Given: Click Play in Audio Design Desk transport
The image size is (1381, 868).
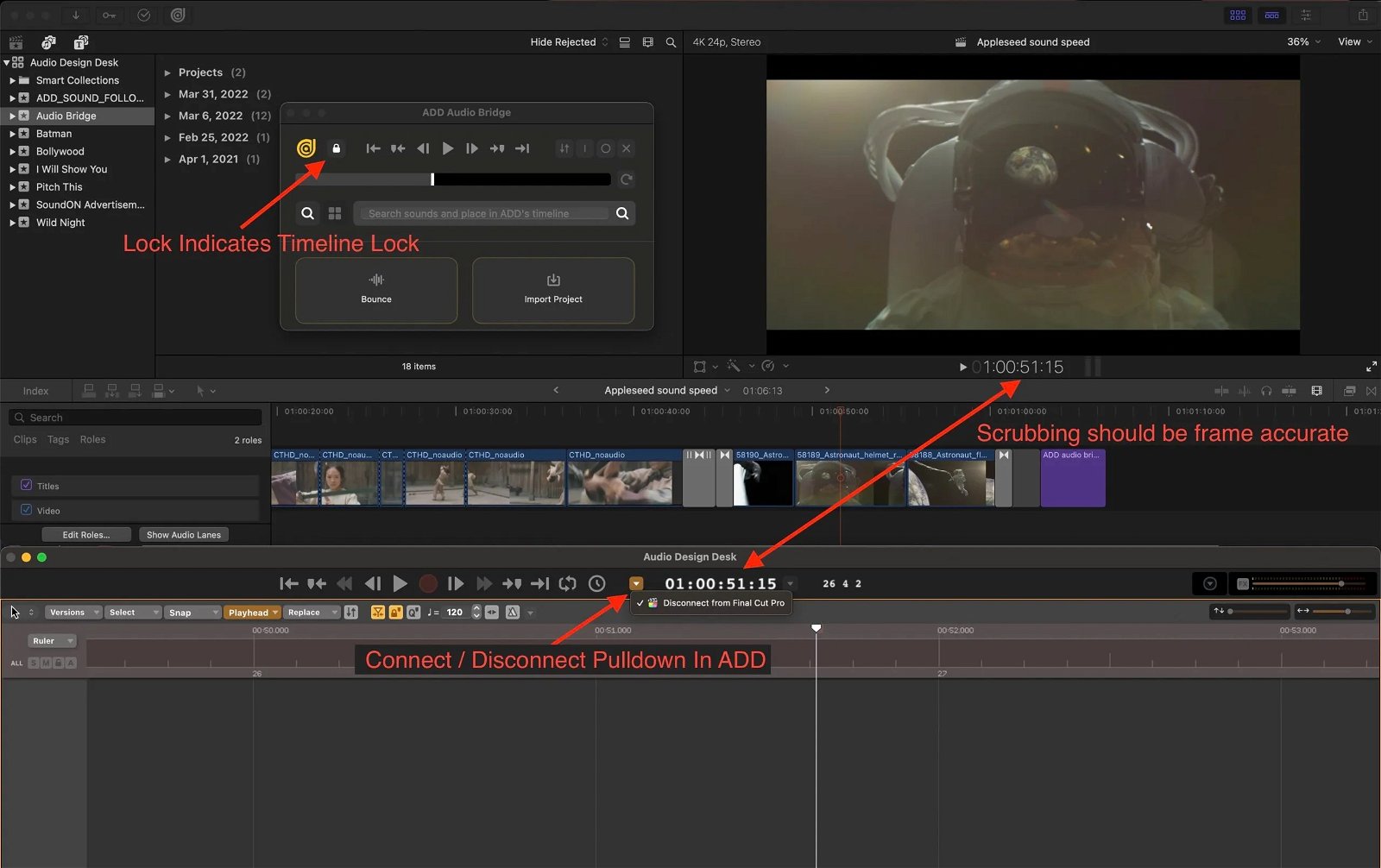Looking at the screenshot, I should [x=400, y=584].
